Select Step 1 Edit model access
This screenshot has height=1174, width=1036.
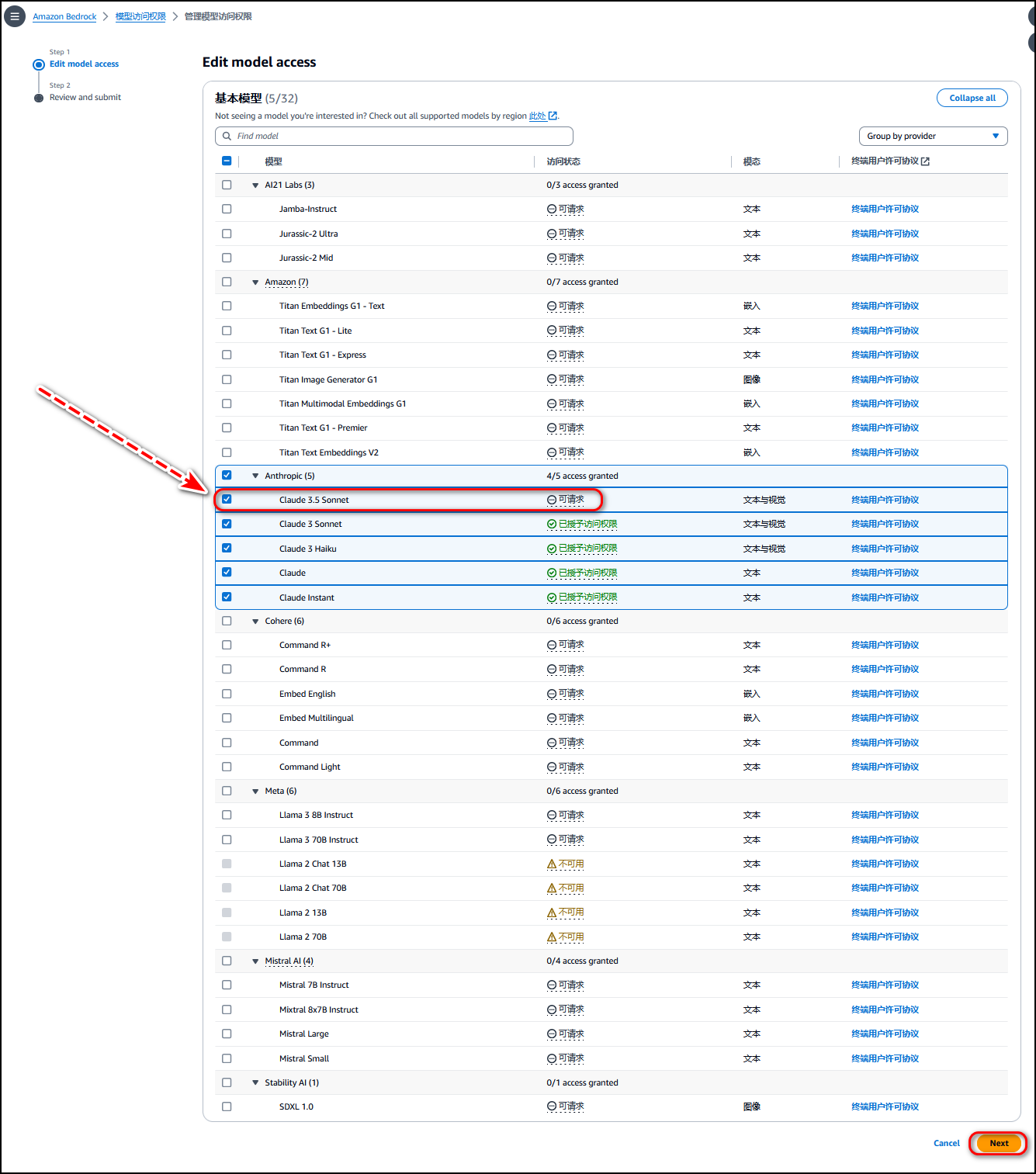(84, 64)
